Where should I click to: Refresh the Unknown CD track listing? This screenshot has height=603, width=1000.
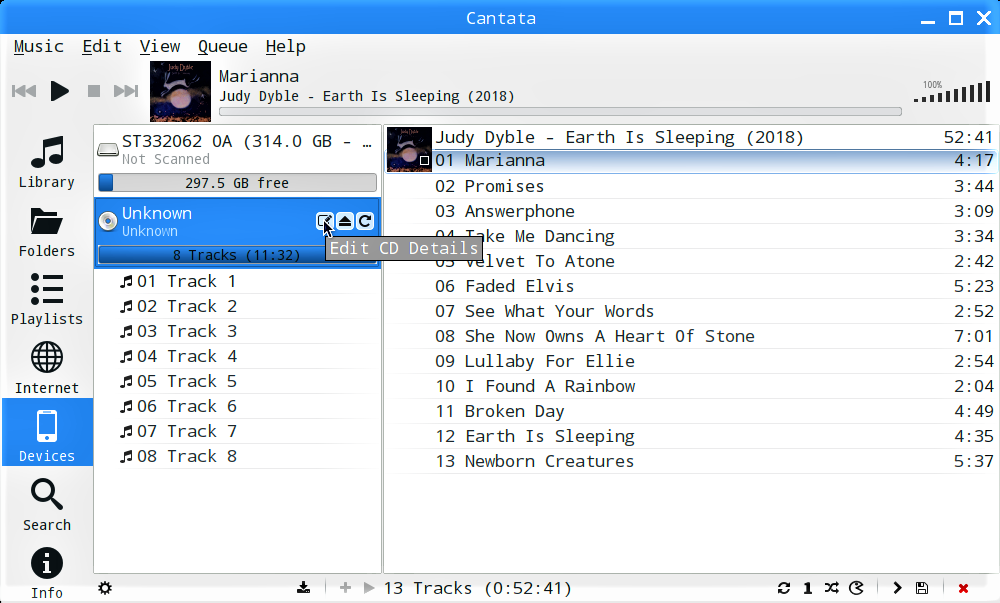tap(365, 221)
